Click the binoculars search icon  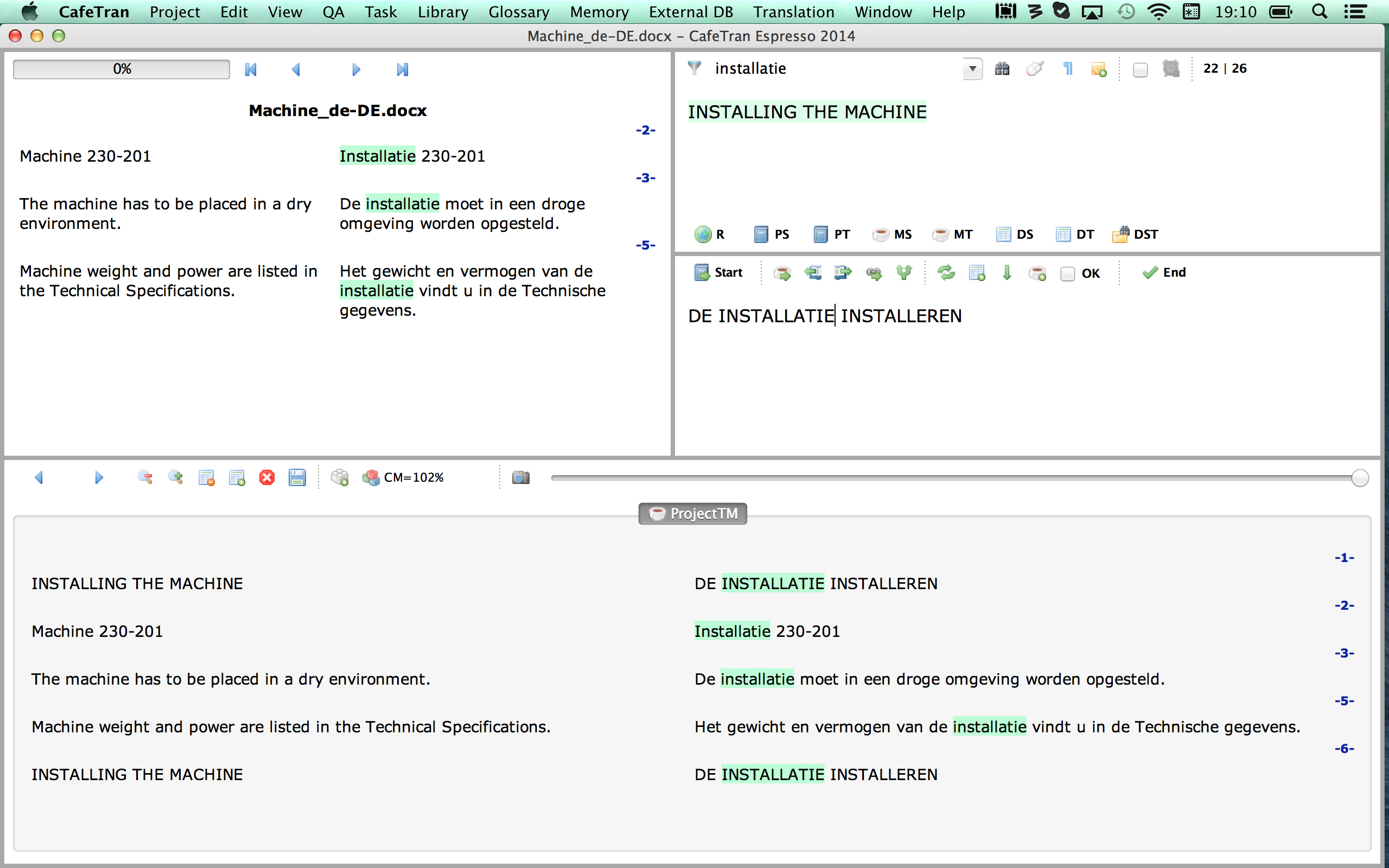(1002, 69)
